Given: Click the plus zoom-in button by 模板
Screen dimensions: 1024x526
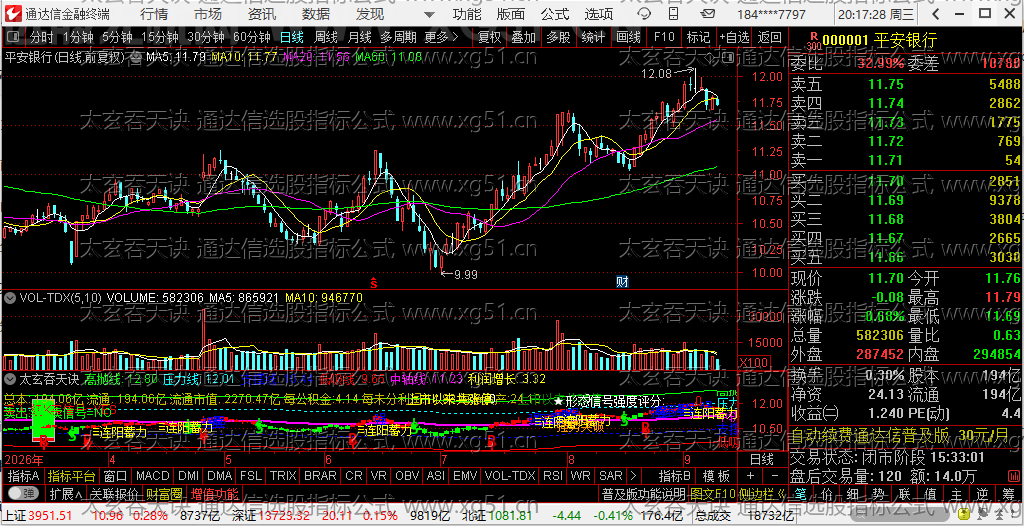Looking at the screenshot, I should tap(750, 476).
